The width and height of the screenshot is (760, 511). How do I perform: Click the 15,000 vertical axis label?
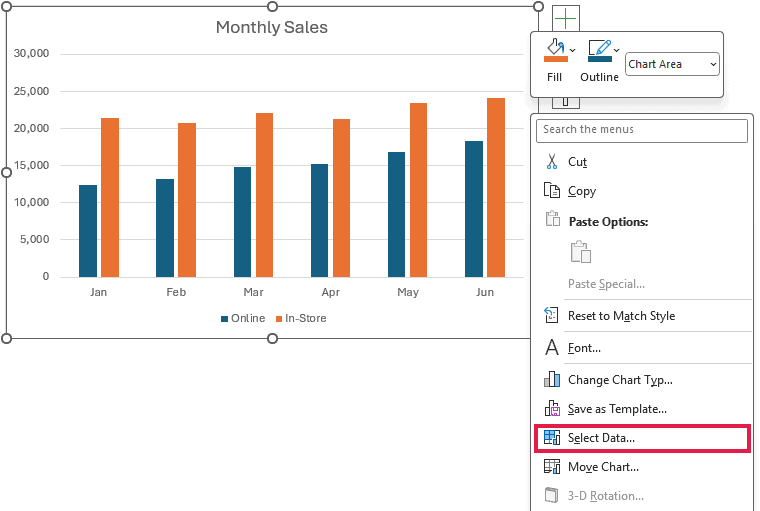click(x=32, y=165)
